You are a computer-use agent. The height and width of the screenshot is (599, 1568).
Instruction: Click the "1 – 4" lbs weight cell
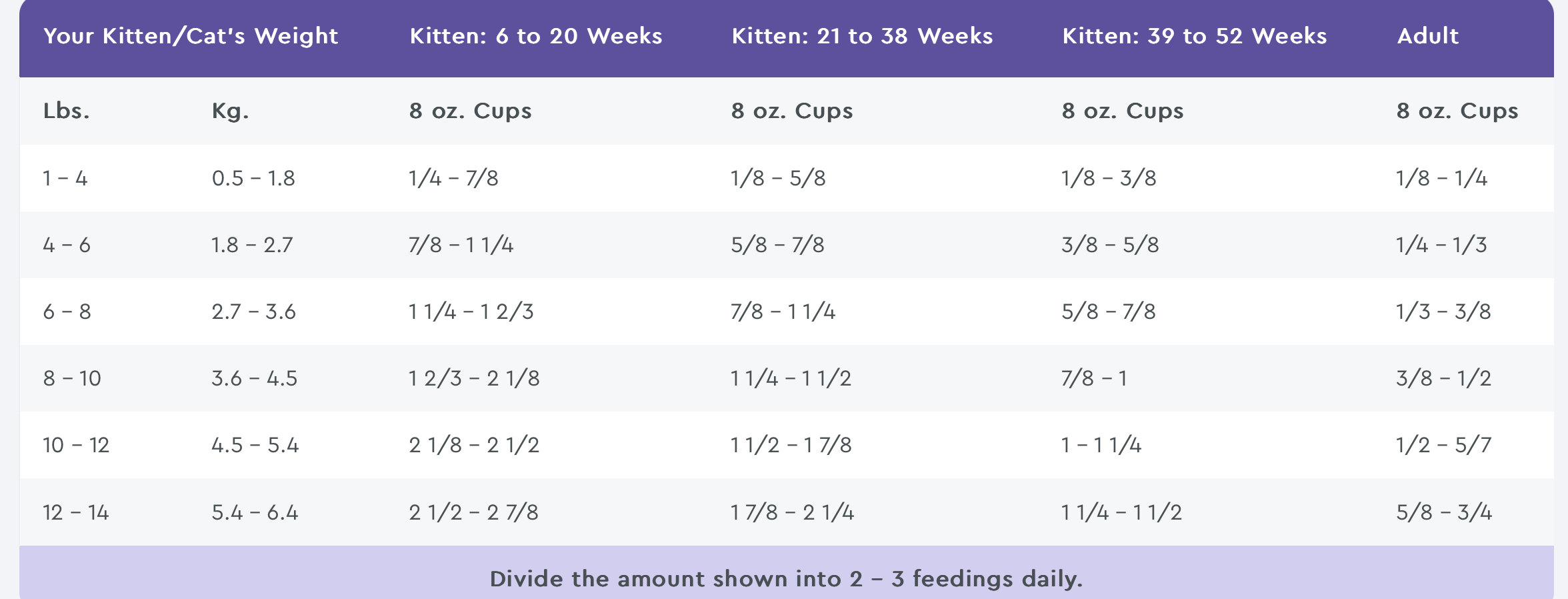point(65,178)
